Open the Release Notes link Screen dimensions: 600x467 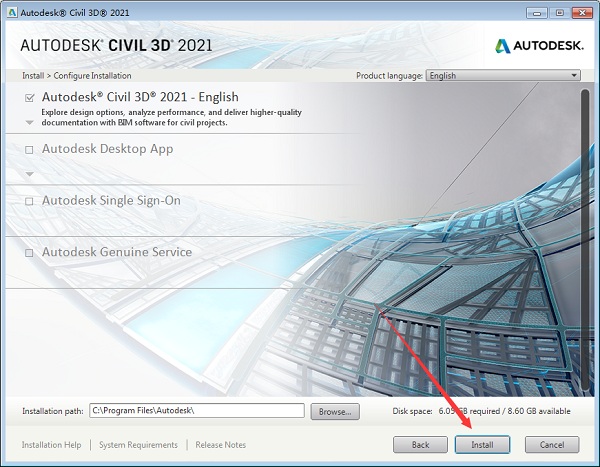coord(220,445)
